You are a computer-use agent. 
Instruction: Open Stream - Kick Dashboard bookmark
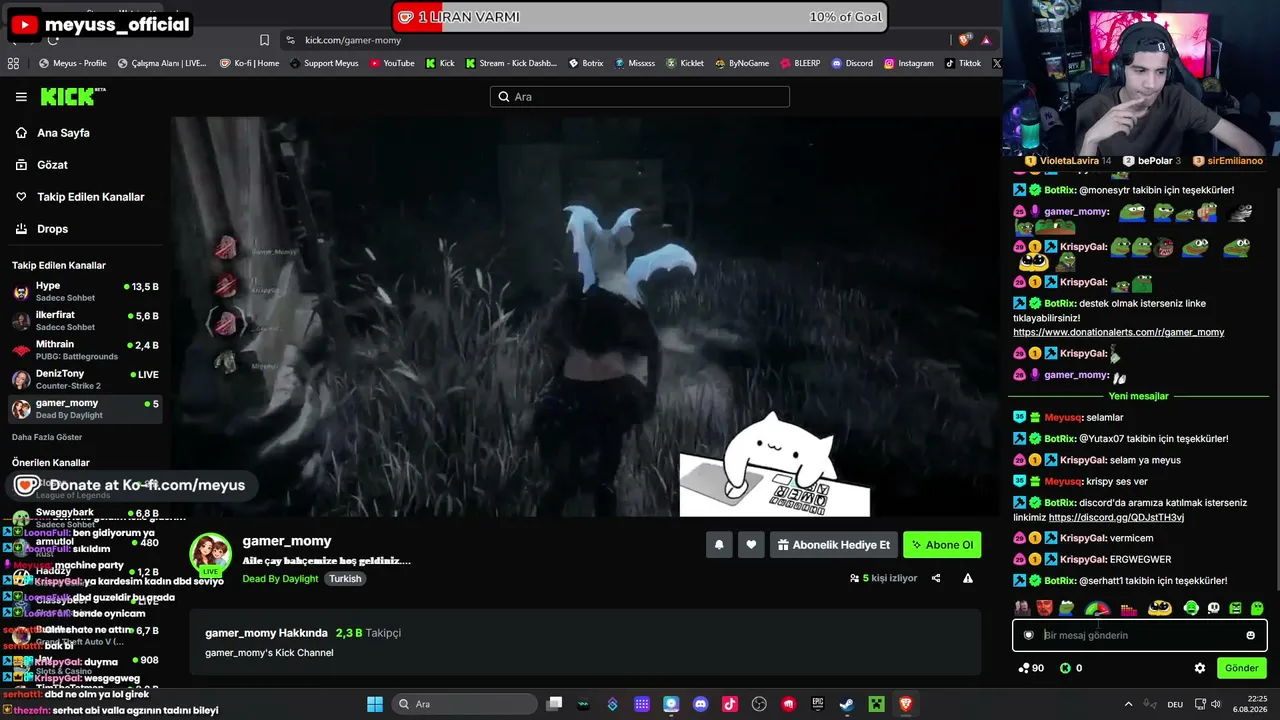tap(510, 63)
